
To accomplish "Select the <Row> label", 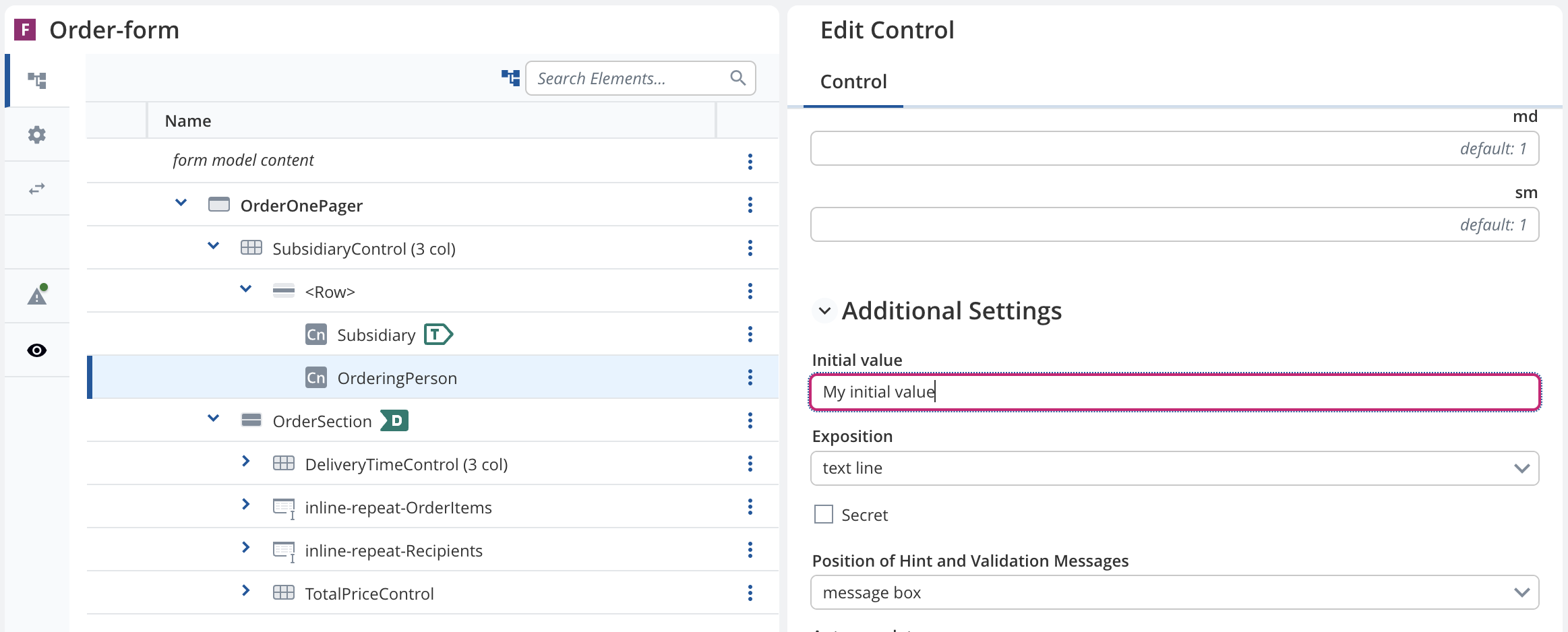I will pyautogui.click(x=330, y=292).
